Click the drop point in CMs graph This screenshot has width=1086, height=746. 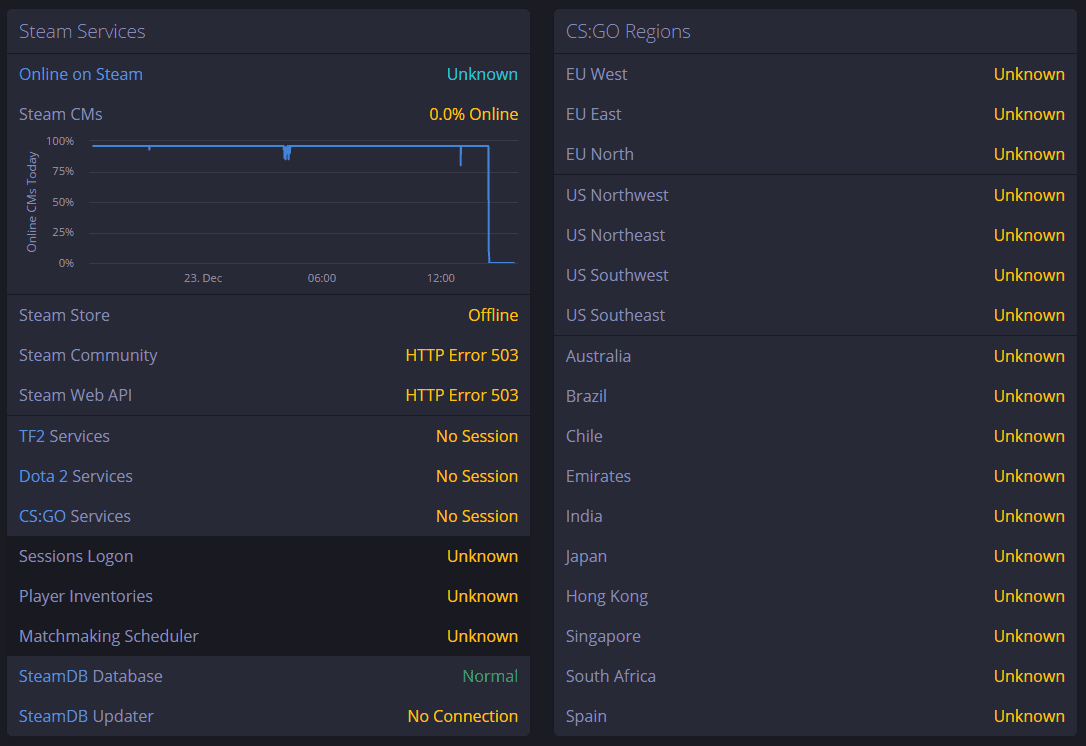488,205
